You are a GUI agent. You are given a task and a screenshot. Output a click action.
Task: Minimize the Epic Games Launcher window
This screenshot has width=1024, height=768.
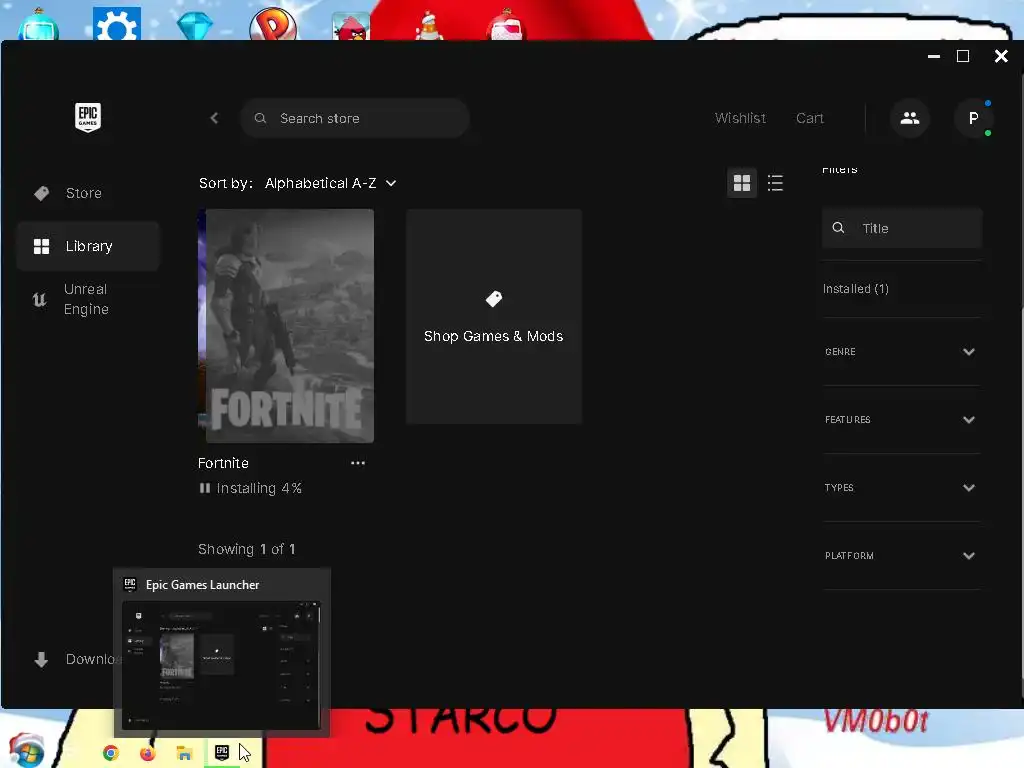point(934,57)
